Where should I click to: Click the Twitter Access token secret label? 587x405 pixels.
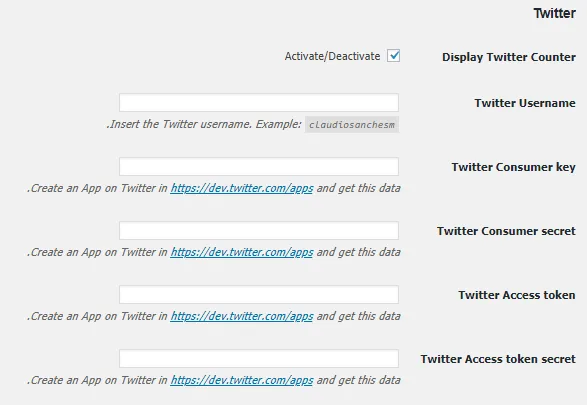coord(498,359)
